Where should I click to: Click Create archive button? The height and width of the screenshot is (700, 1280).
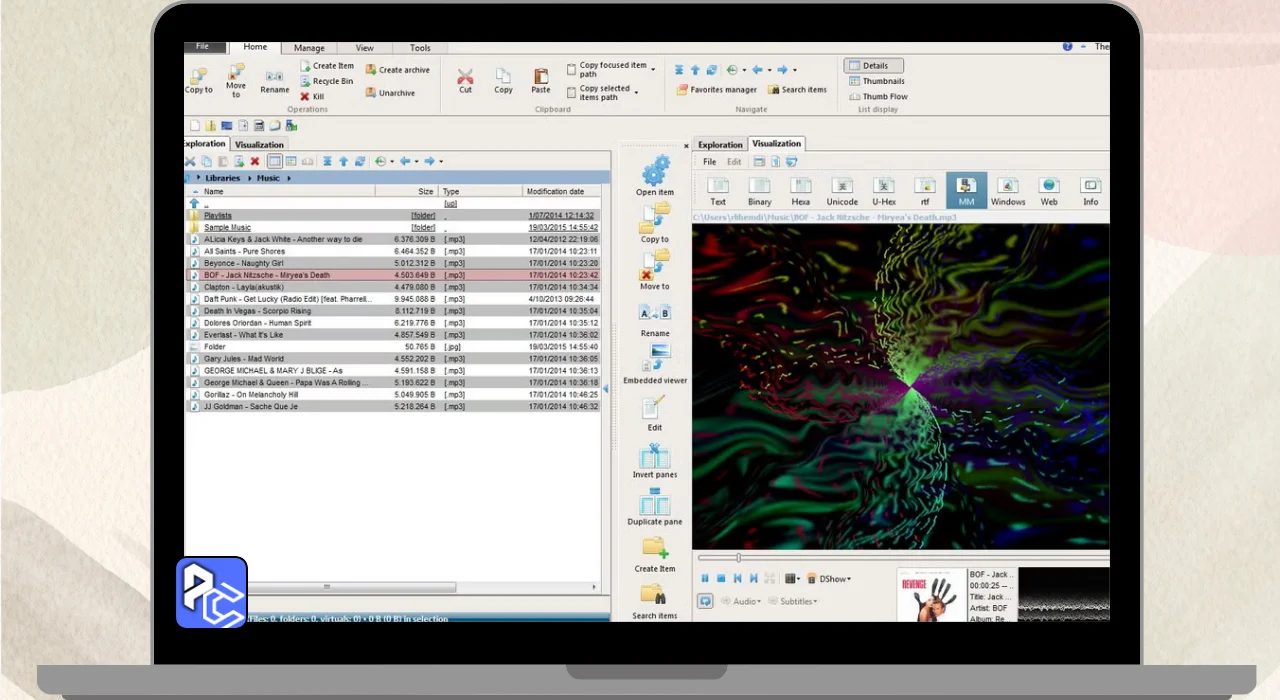[x=397, y=70]
